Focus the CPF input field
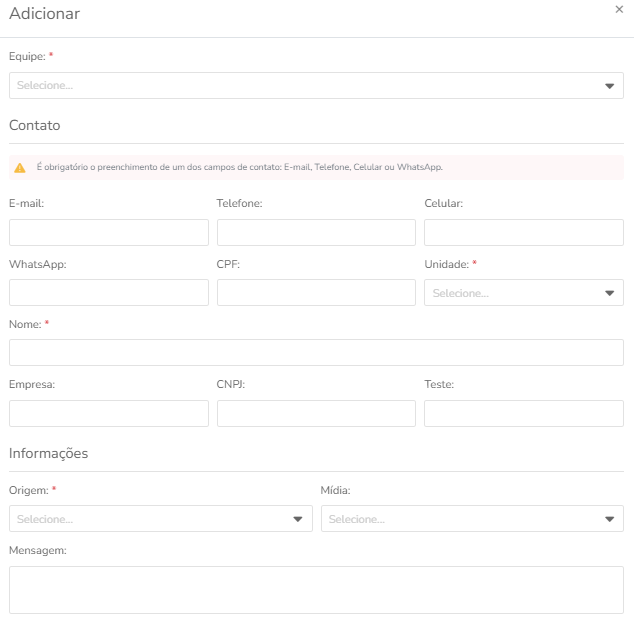 pos(316,292)
